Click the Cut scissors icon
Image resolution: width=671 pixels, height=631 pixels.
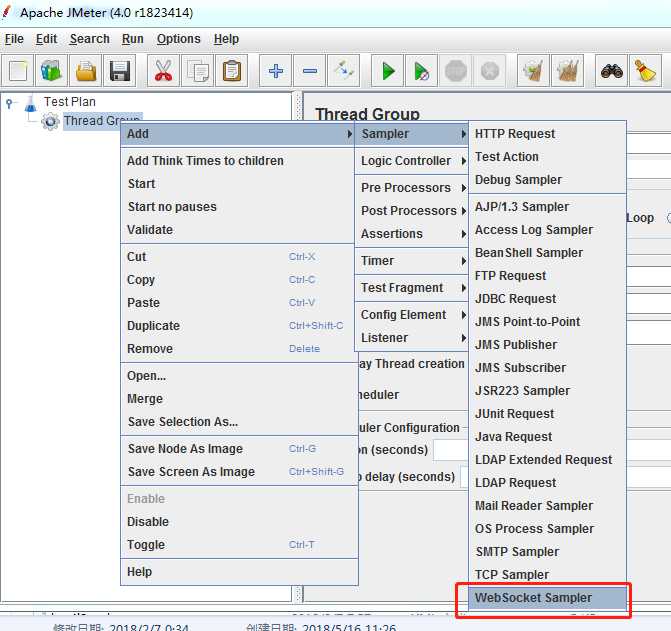163,71
